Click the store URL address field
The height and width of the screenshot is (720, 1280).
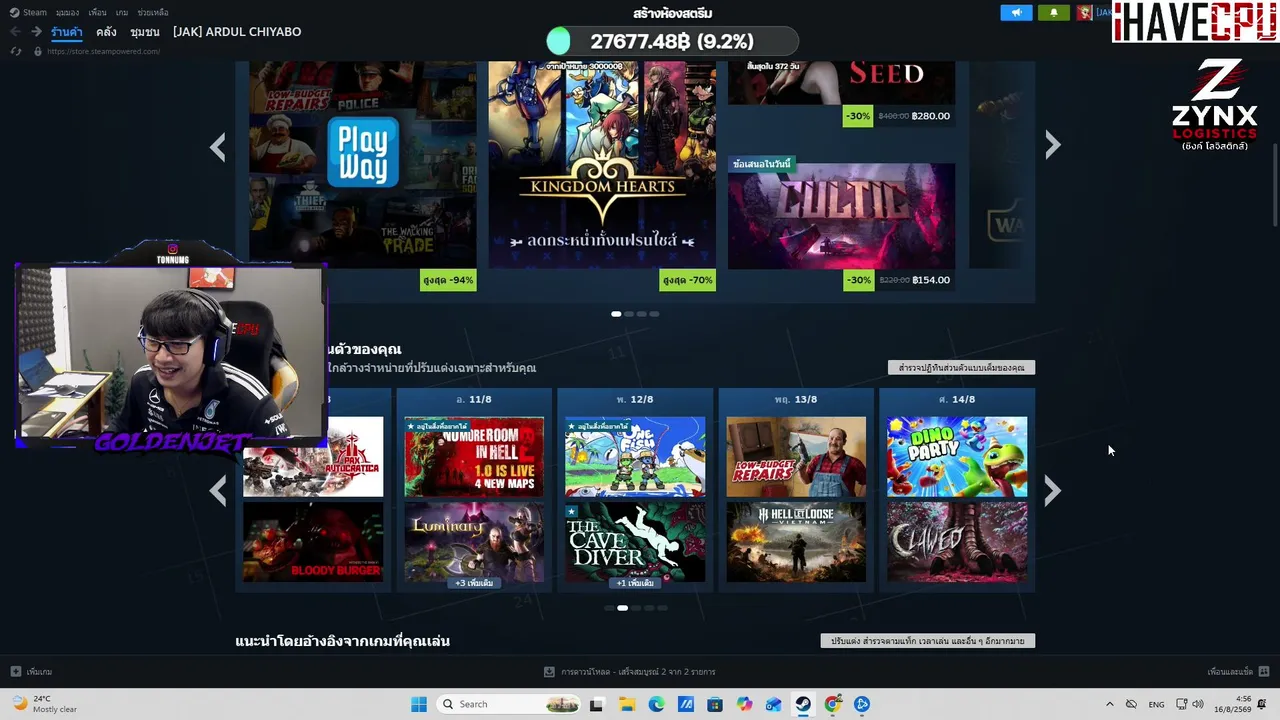click(x=103, y=51)
